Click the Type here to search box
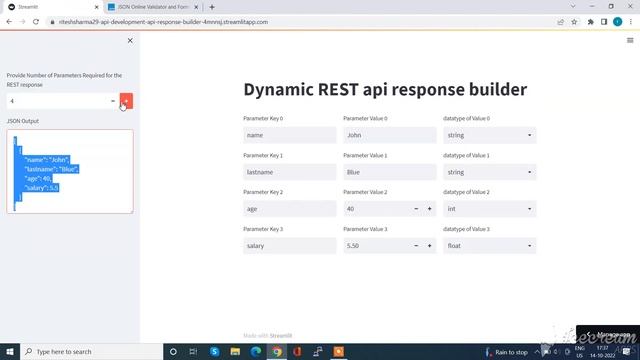The height and width of the screenshot is (360, 640). point(91,351)
